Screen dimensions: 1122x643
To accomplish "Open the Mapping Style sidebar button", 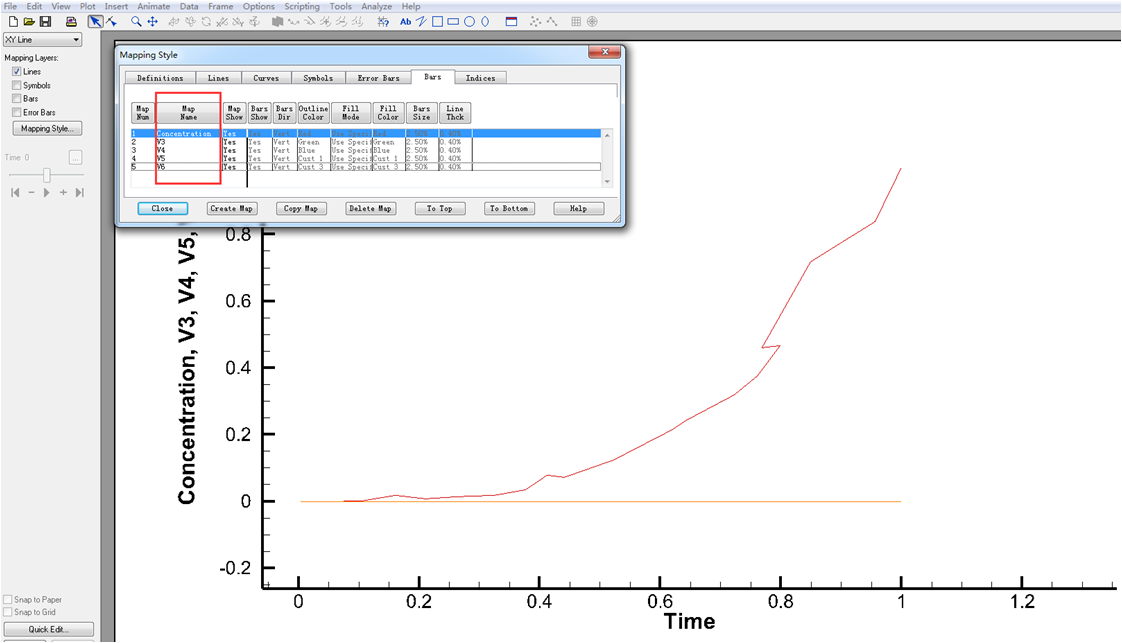I will 47,129.
